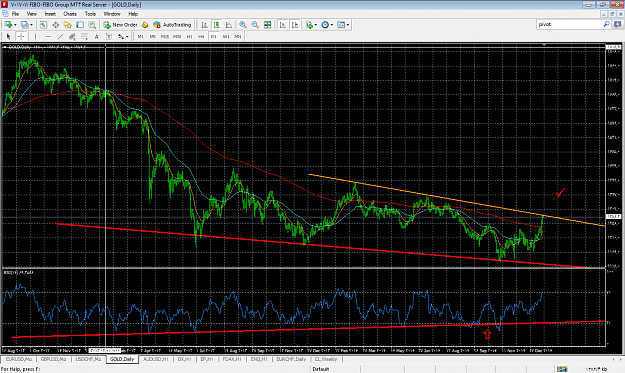Screen dimensions: 625x373
Task: Open the View menu
Action: [x=31, y=14]
